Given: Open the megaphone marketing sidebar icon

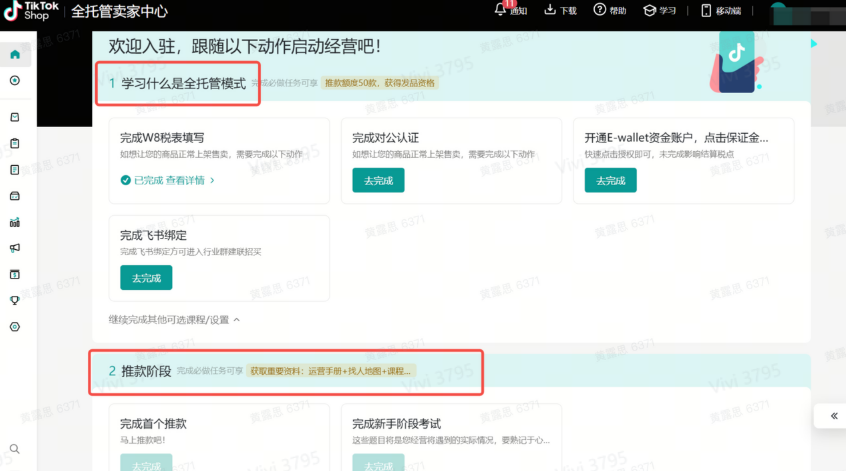Looking at the screenshot, I should point(15,248).
